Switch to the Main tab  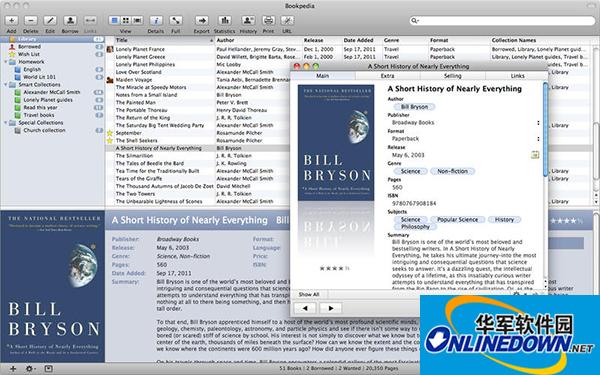(x=323, y=76)
